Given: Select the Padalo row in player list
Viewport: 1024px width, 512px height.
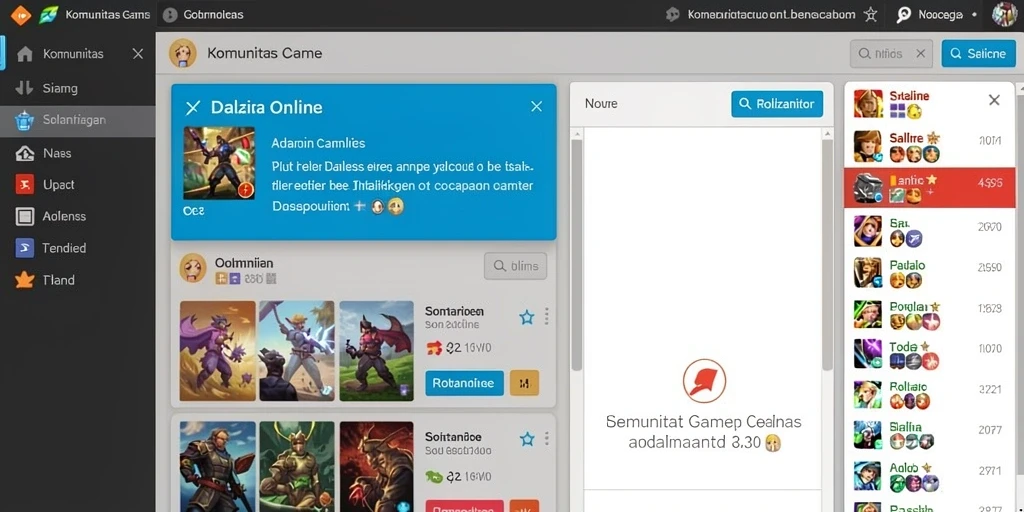Looking at the screenshot, I should click(929, 273).
